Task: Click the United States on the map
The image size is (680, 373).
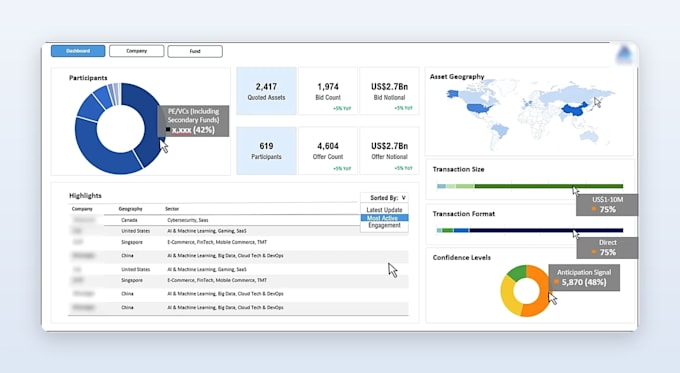Action: [478, 108]
